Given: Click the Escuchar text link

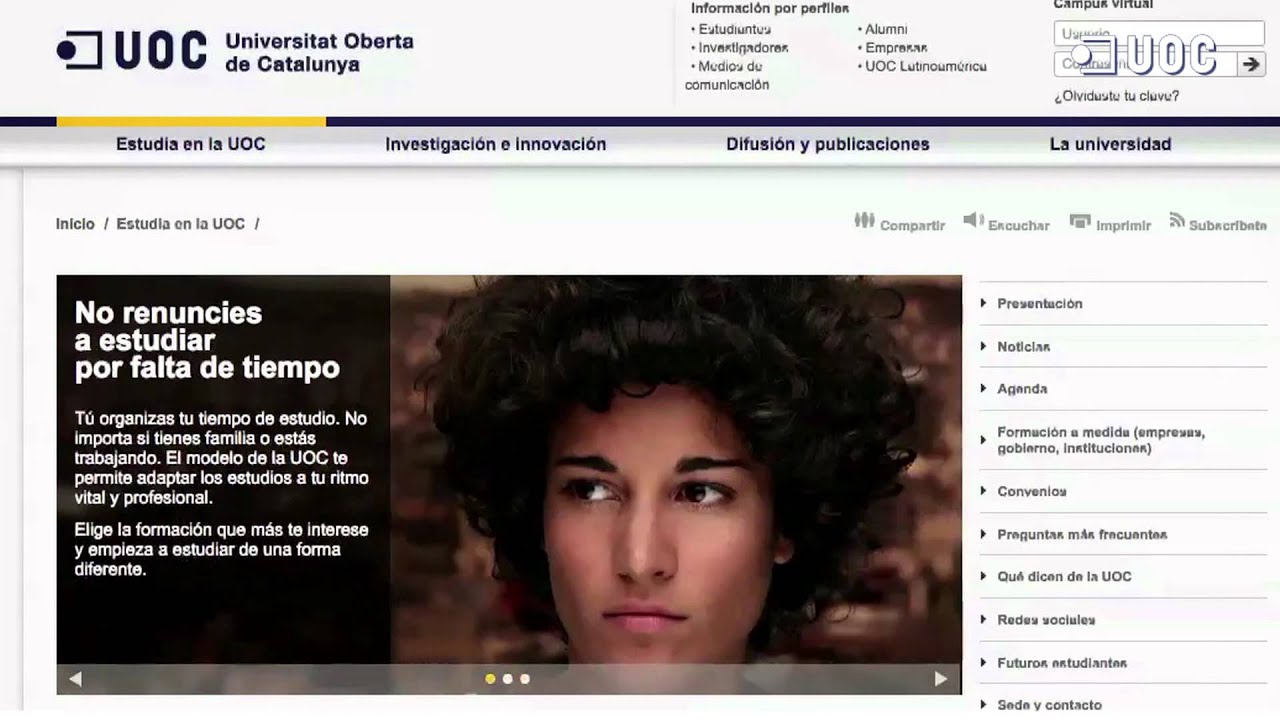Looking at the screenshot, I should (1019, 226).
